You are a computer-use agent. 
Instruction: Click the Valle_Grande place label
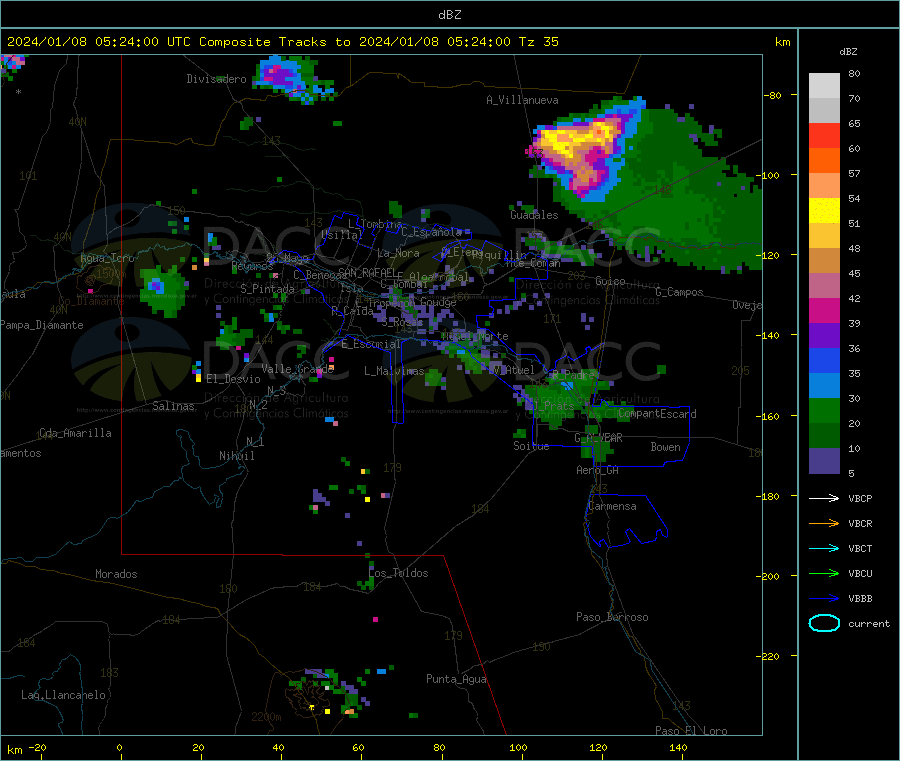click(x=297, y=369)
